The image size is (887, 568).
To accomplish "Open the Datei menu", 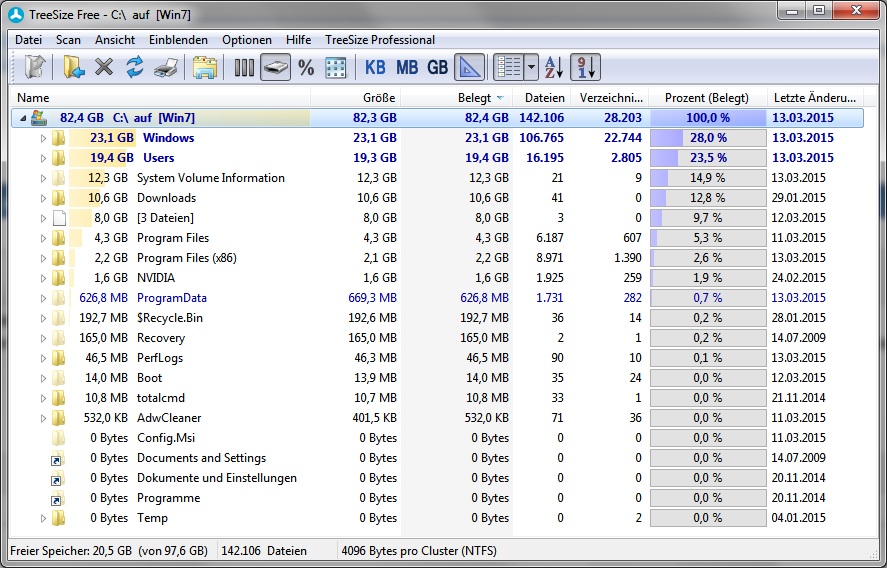I will (28, 40).
